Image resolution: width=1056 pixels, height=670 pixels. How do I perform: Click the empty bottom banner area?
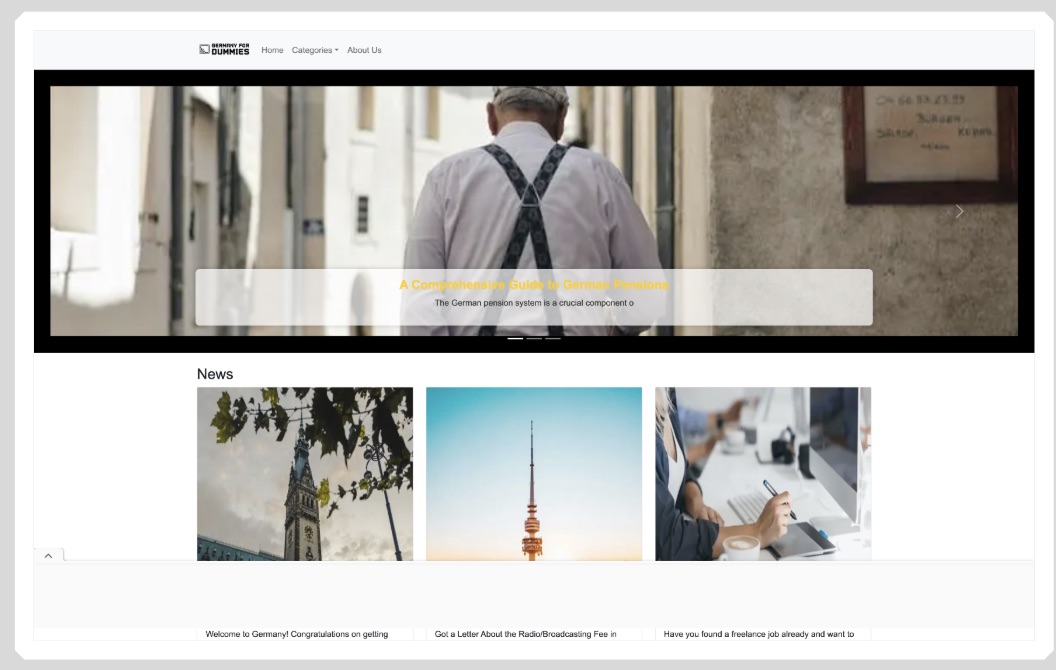(534, 594)
